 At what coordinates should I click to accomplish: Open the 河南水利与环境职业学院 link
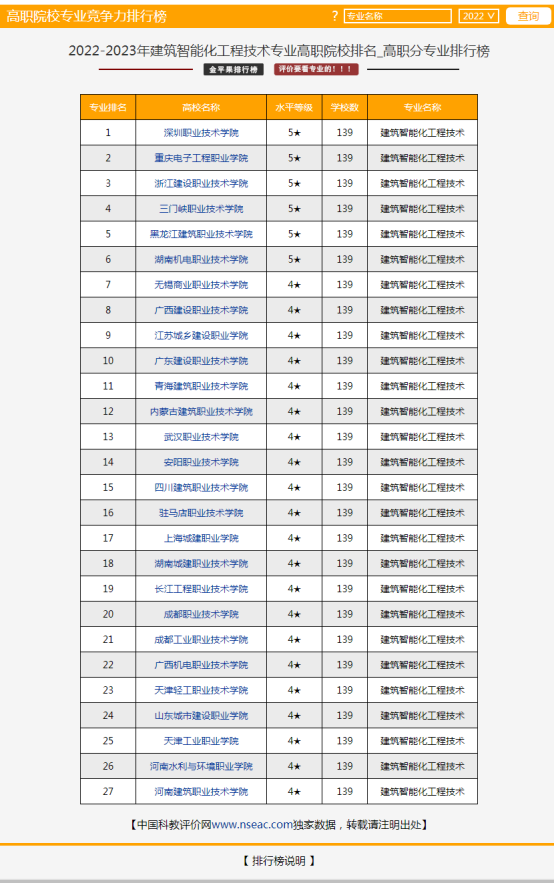pyautogui.click(x=201, y=766)
